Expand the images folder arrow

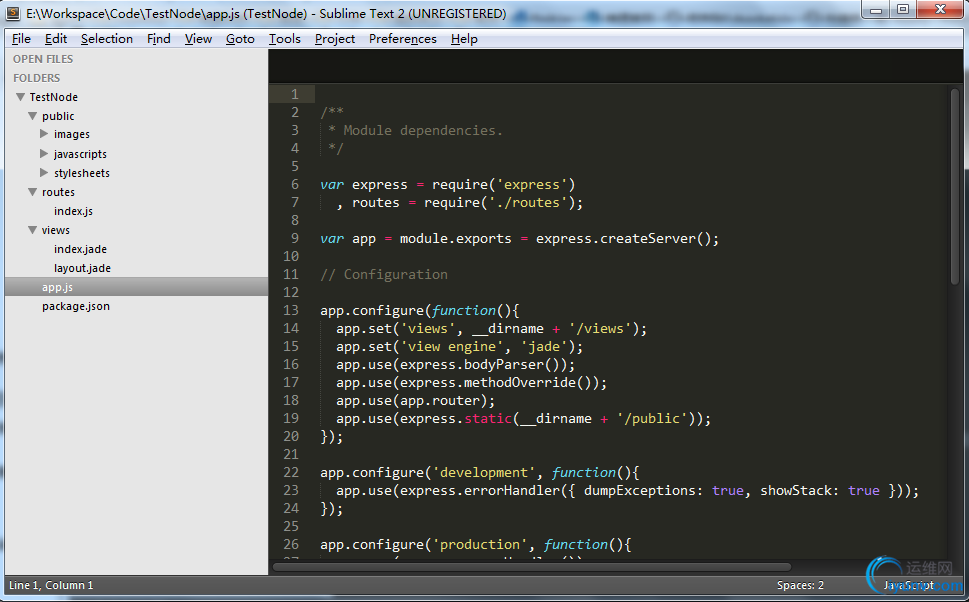point(44,134)
